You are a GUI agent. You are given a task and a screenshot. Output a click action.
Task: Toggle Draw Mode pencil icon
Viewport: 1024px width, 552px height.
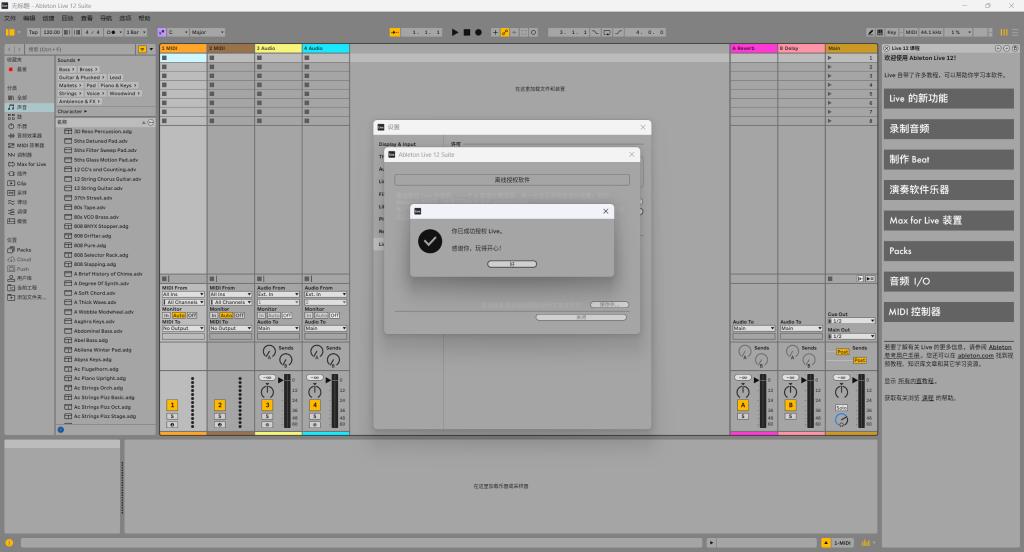(870, 32)
